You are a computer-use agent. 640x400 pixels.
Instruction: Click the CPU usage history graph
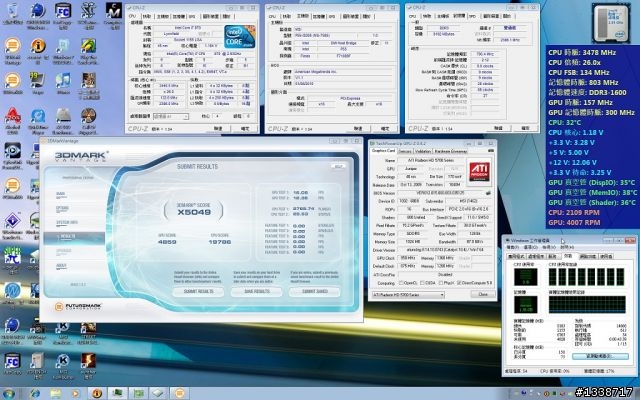(x=587, y=276)
